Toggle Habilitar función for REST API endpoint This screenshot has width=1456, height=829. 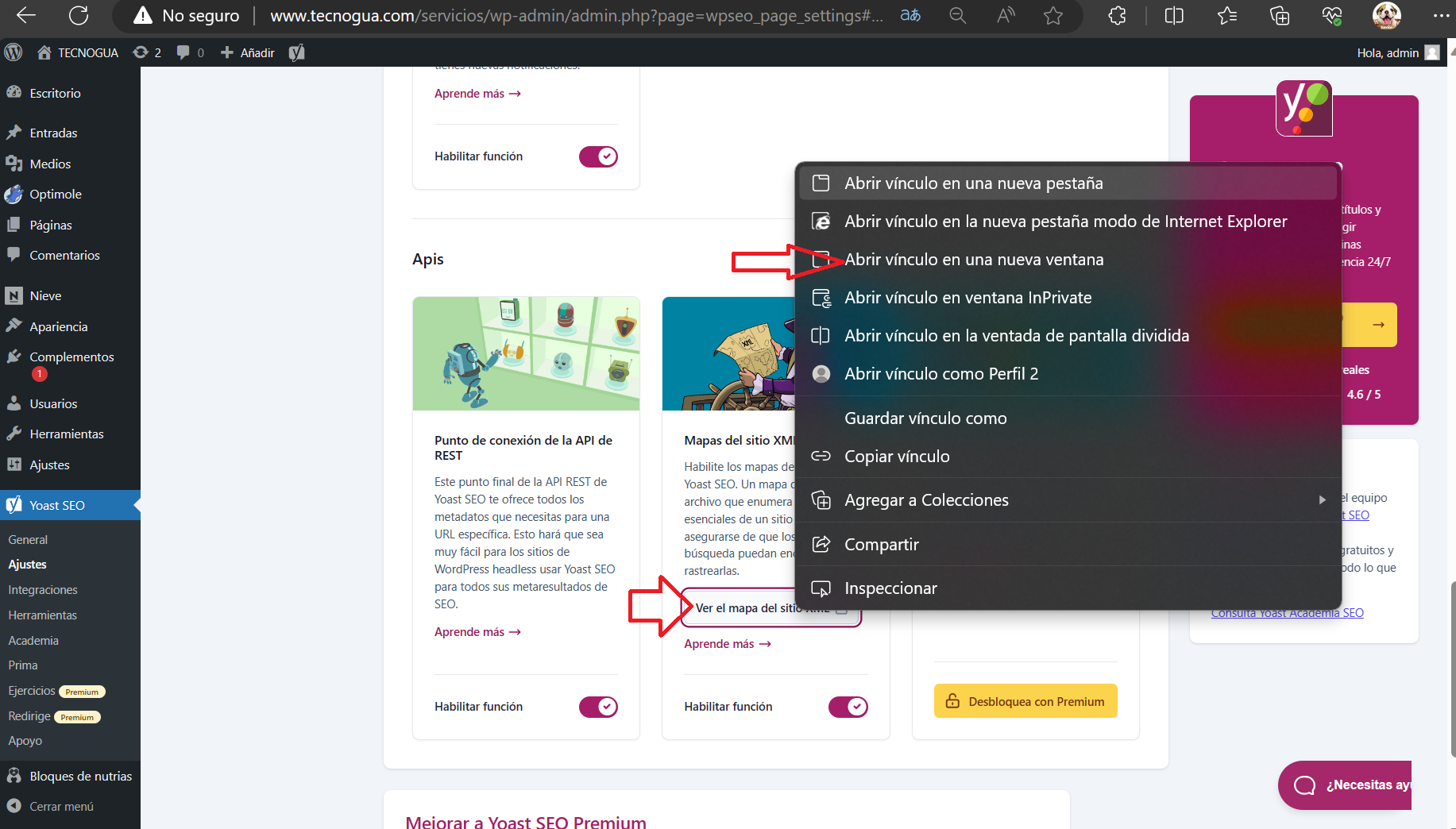coord(598,707)
